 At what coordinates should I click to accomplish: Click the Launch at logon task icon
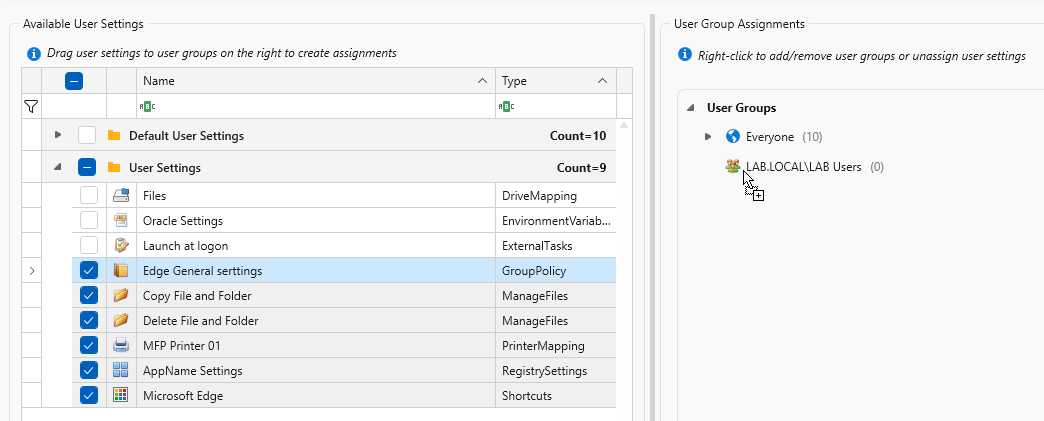(x=121, y=245)
